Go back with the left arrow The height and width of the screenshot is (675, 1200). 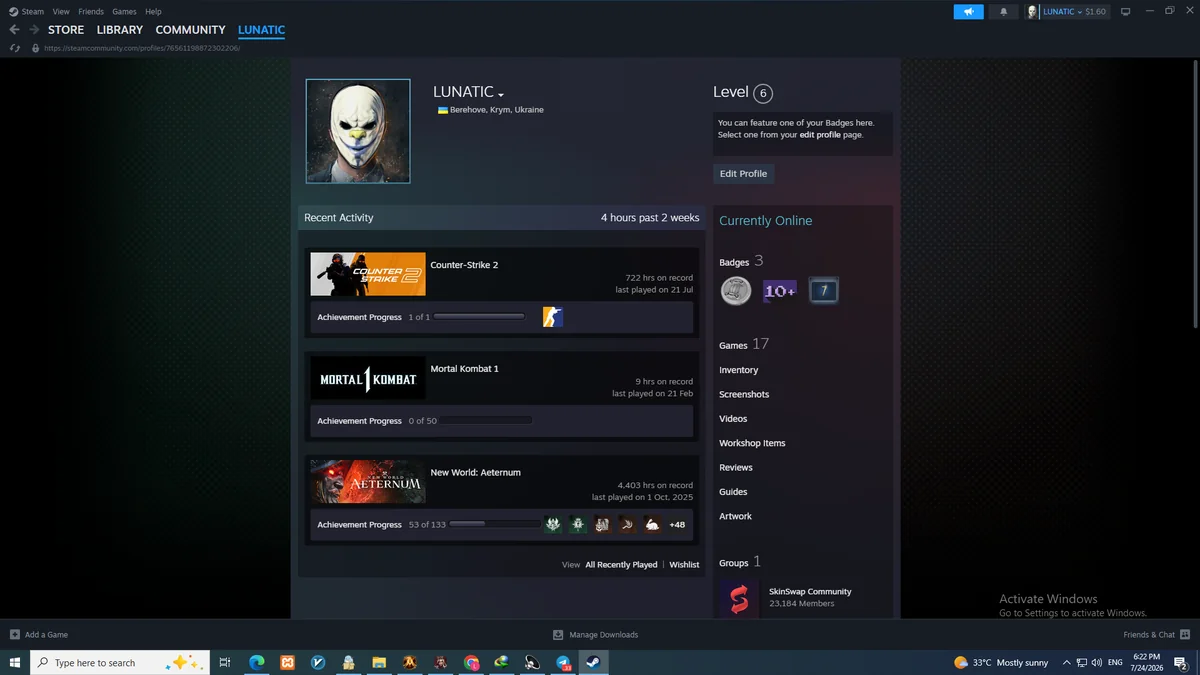(x=14, y=30)
